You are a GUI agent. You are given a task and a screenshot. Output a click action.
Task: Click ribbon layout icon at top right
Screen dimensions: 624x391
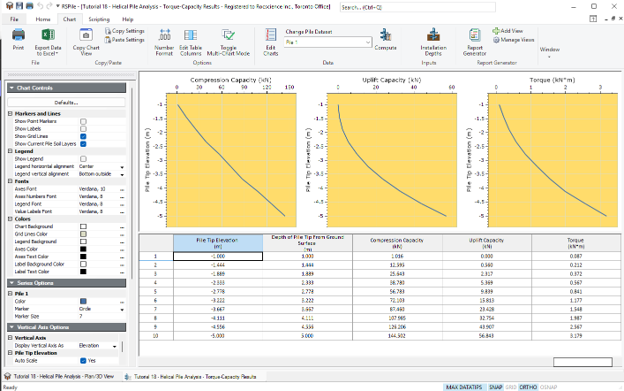click(593, 19)
